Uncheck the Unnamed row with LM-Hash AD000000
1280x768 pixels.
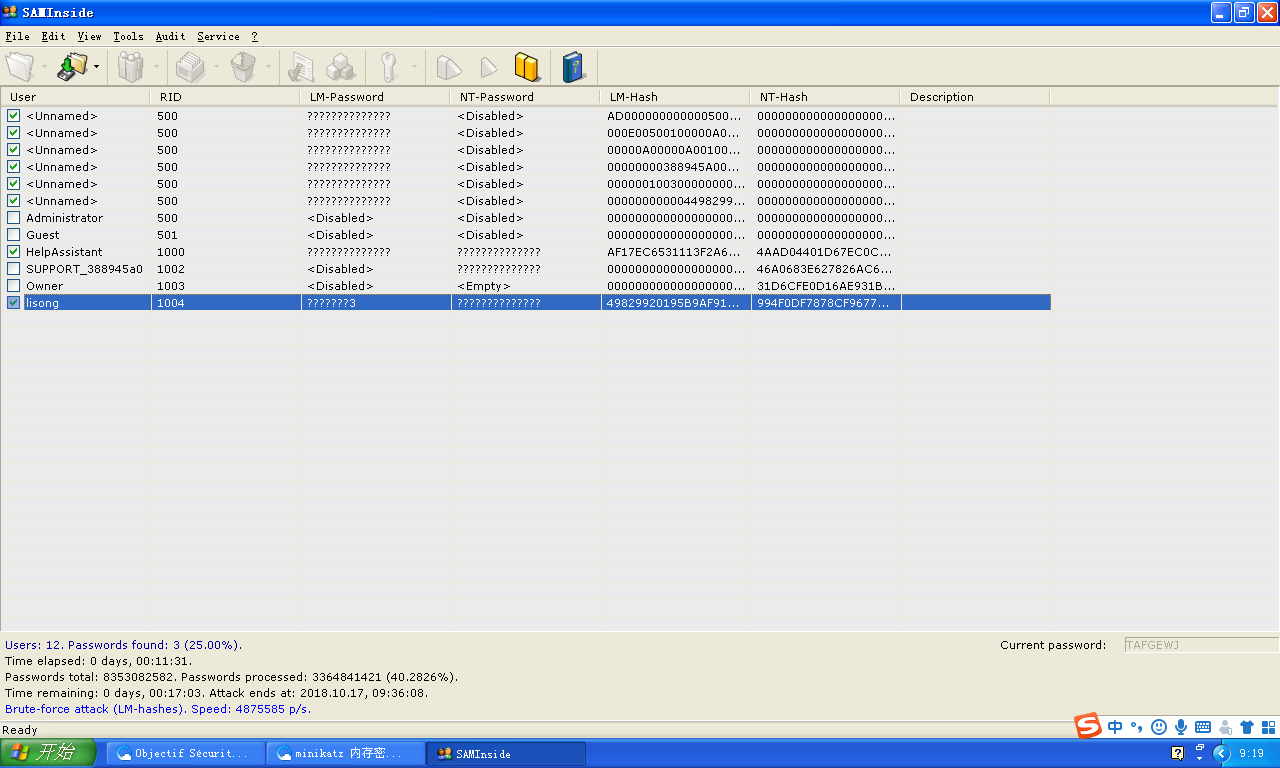coord(14,116)
